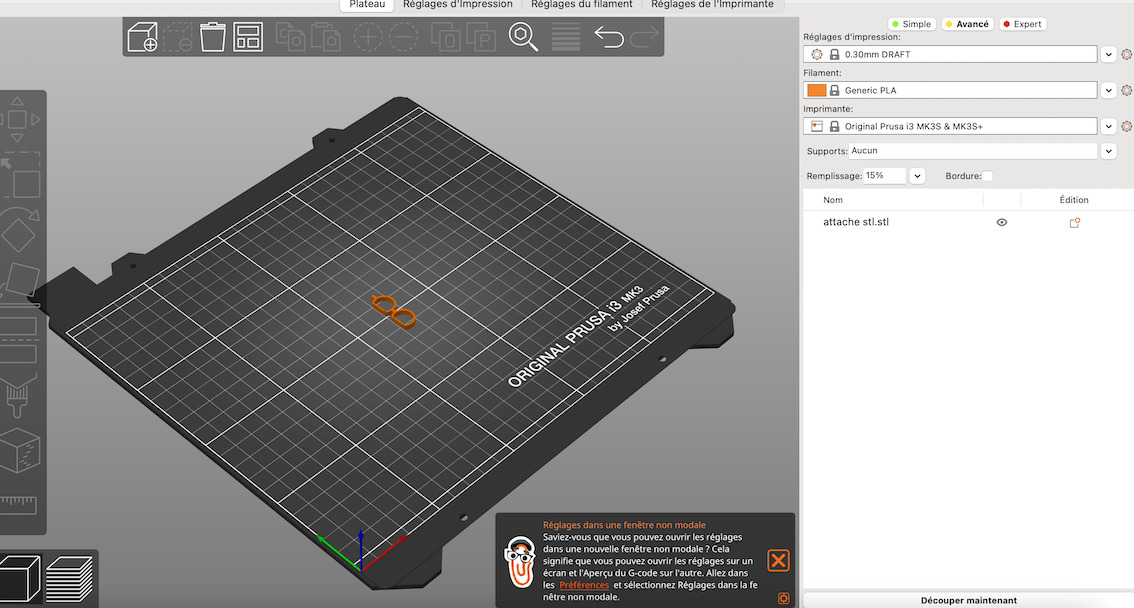Switch to the sliced layers preview
1134x608 pixels.
point(69,578)
